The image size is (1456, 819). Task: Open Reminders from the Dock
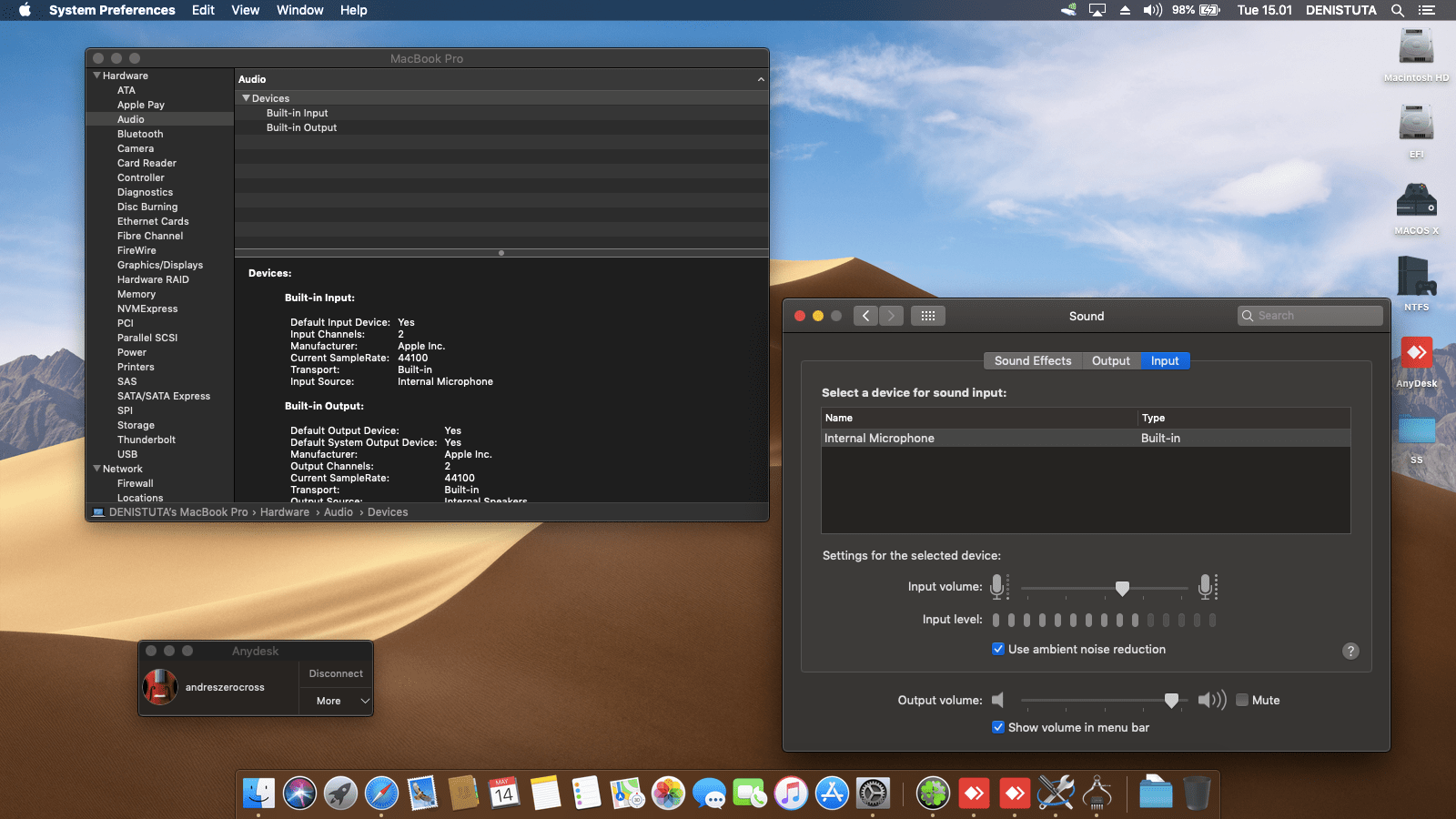(586, 794)
